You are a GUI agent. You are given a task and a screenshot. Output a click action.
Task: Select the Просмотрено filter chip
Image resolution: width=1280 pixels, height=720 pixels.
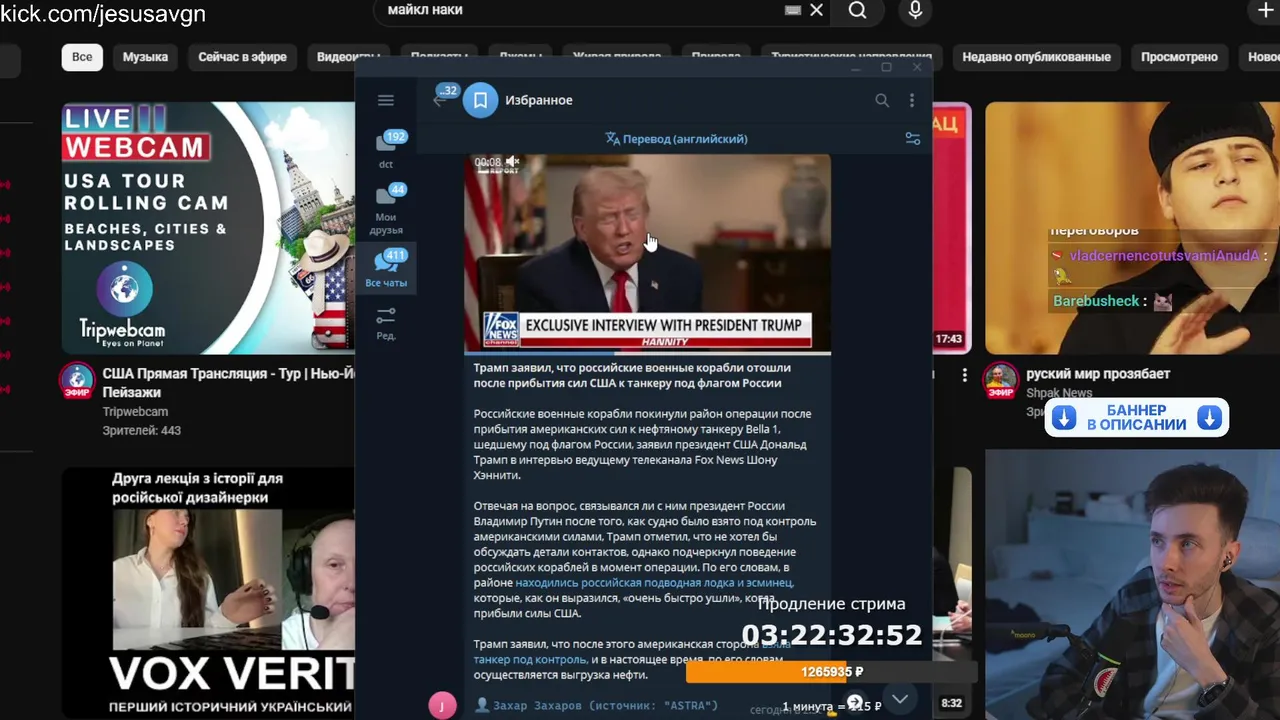[x=1179, y=57]
